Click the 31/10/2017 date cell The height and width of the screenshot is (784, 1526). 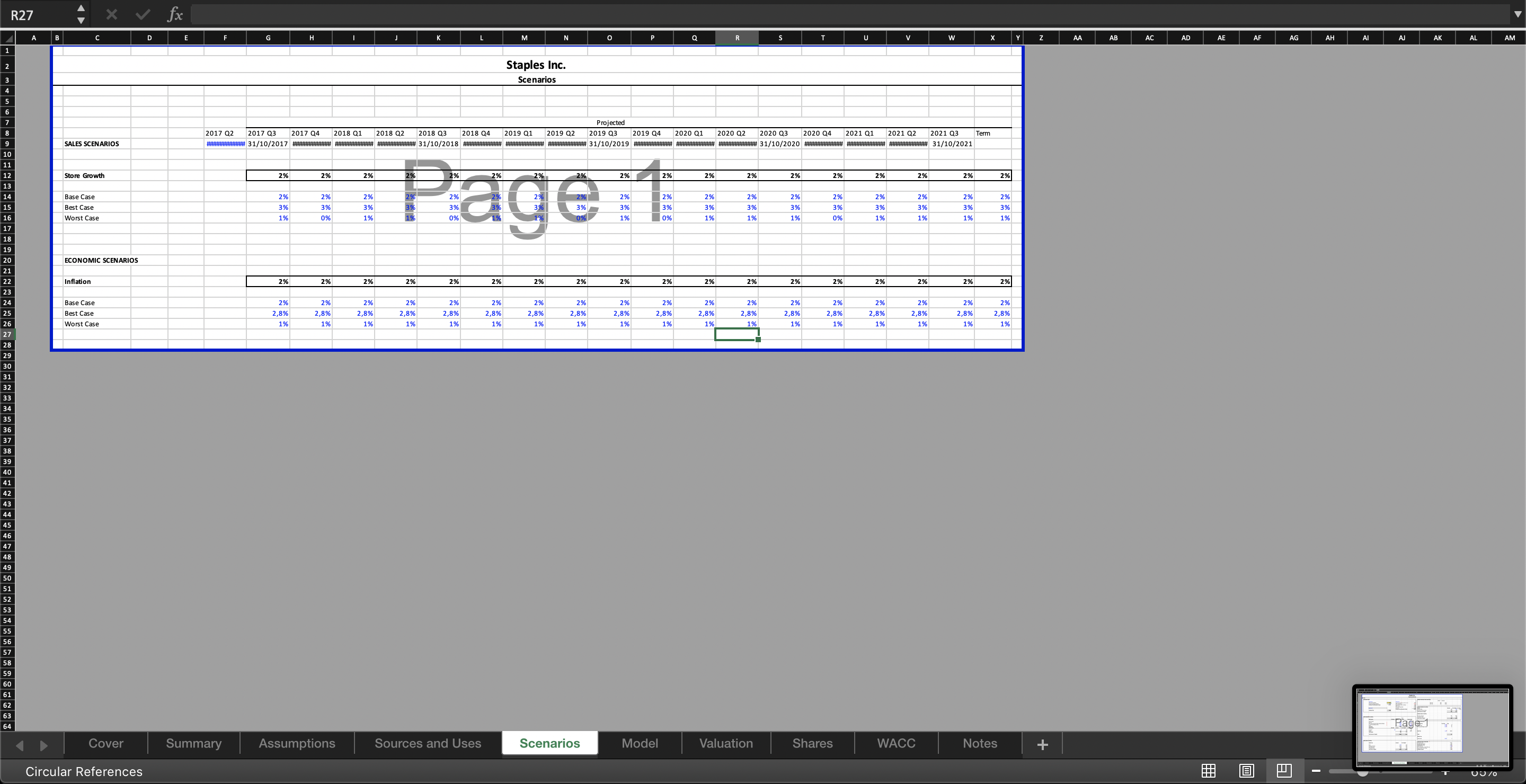268,144
